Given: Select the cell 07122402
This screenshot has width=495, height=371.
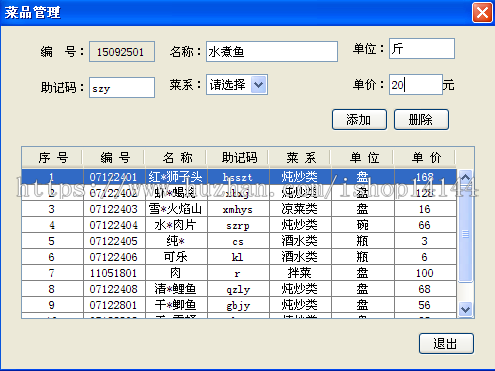Looking at the screenshot, I should (x=114, y=193).
